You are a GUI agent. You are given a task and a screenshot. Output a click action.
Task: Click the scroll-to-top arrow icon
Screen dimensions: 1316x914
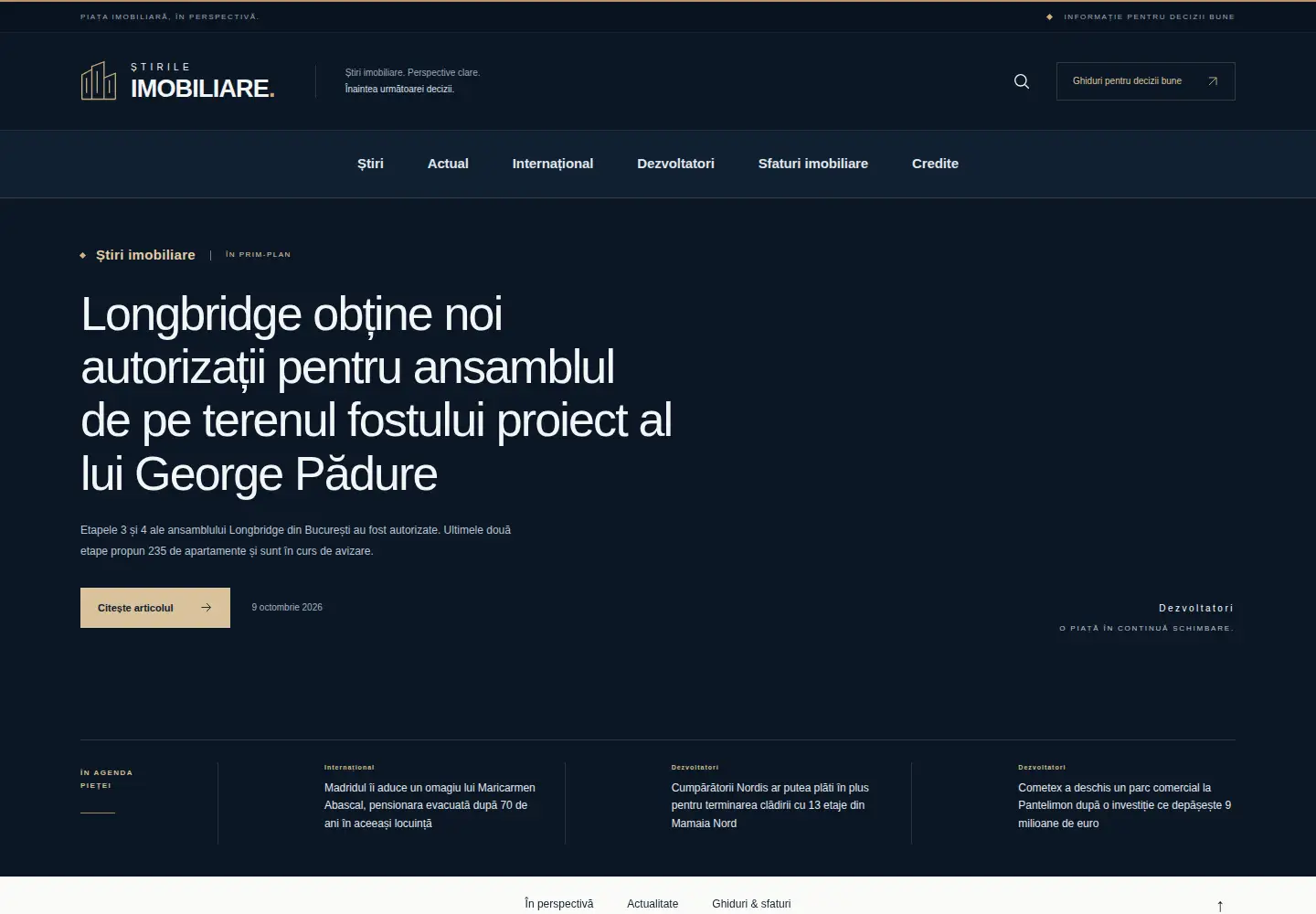point(1220,906)
